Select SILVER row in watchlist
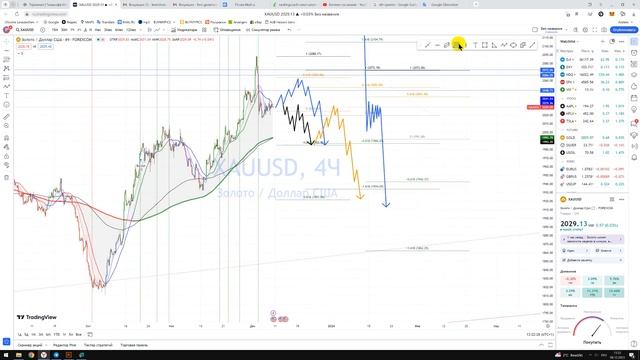 tap(593, 145)
